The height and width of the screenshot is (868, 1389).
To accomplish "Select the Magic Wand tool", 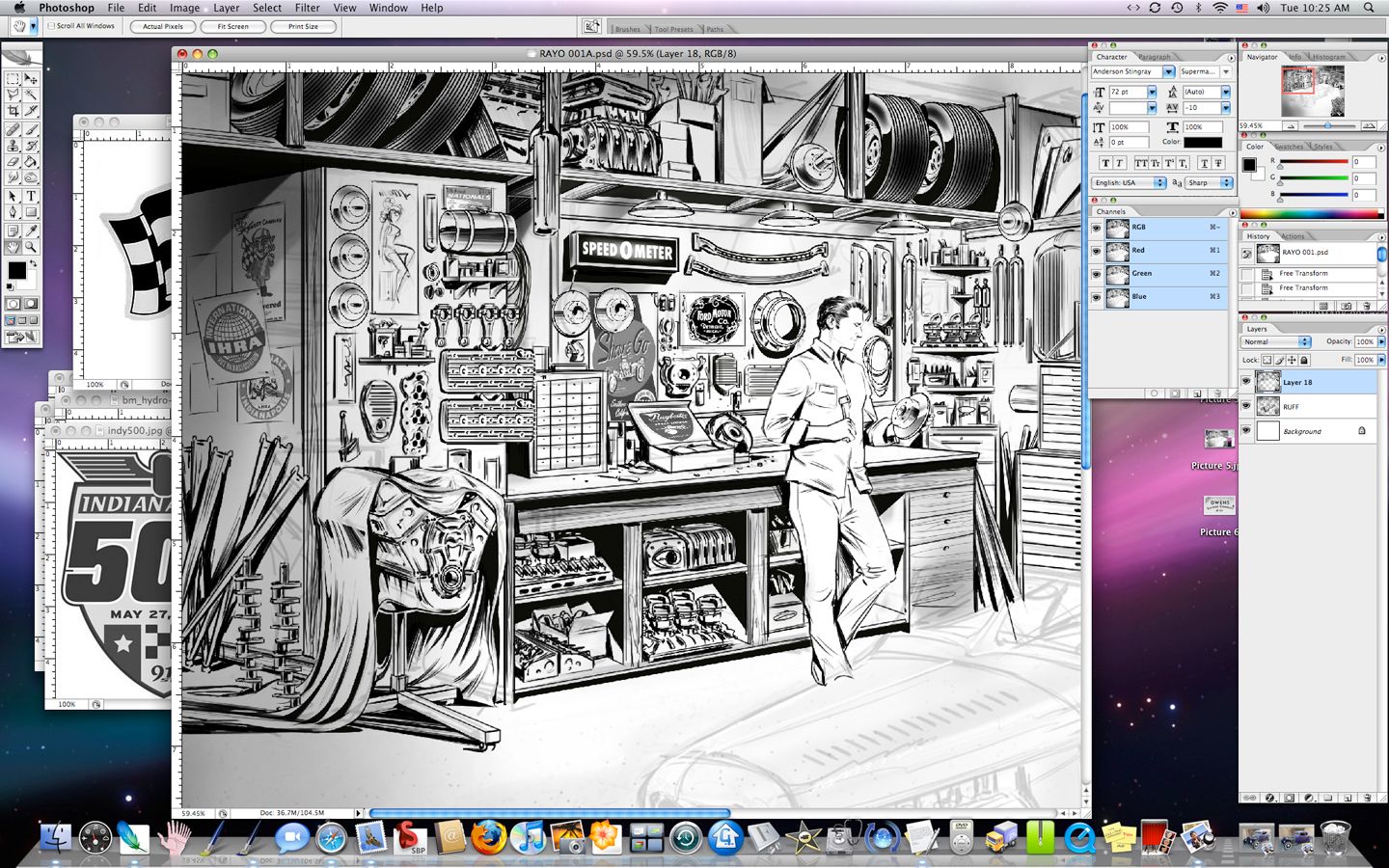I will [x=31, y=95].
